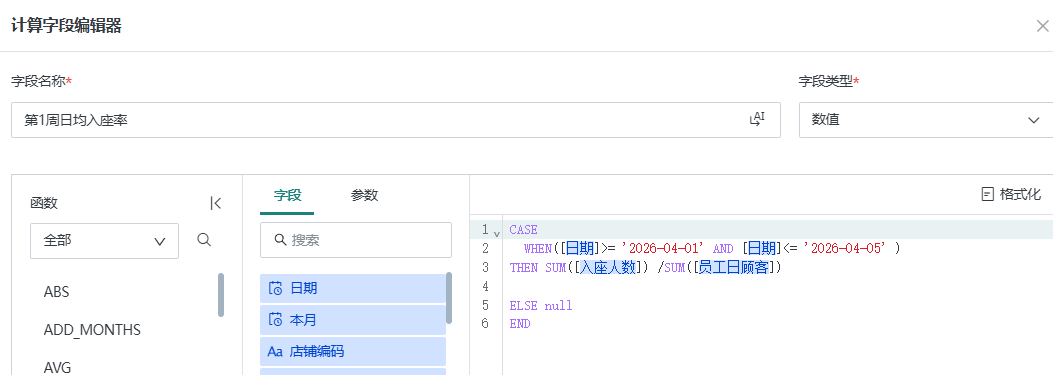1053x375 pixels.
Task: Open the 字段类型 数值 dropdown
Action: pyautogui.click(x=925, y=120)
